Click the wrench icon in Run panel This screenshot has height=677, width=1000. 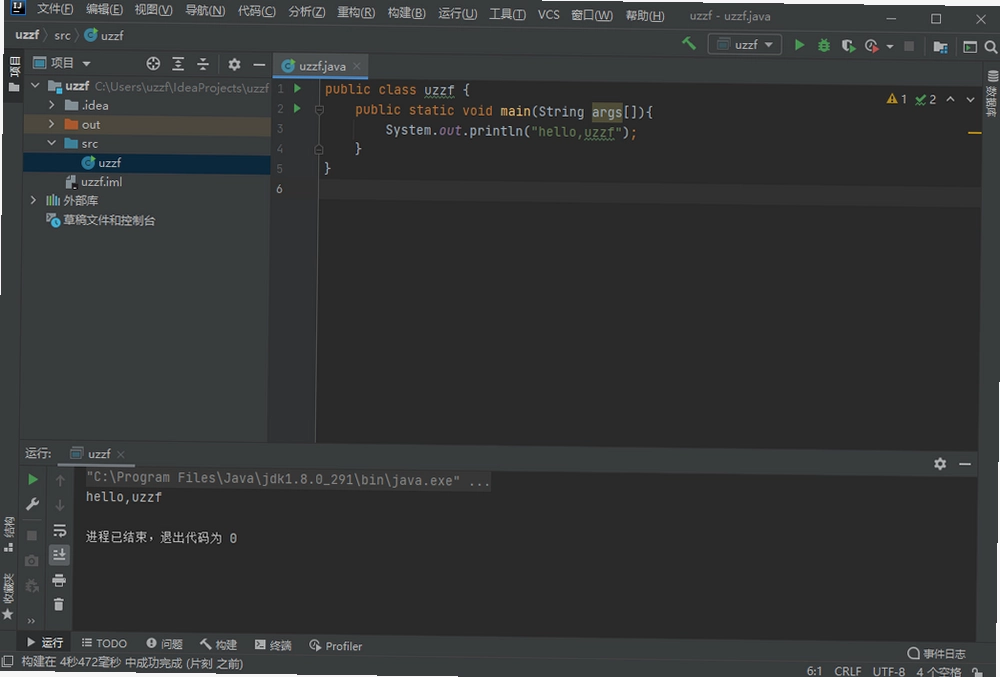(x=33, y=504)
